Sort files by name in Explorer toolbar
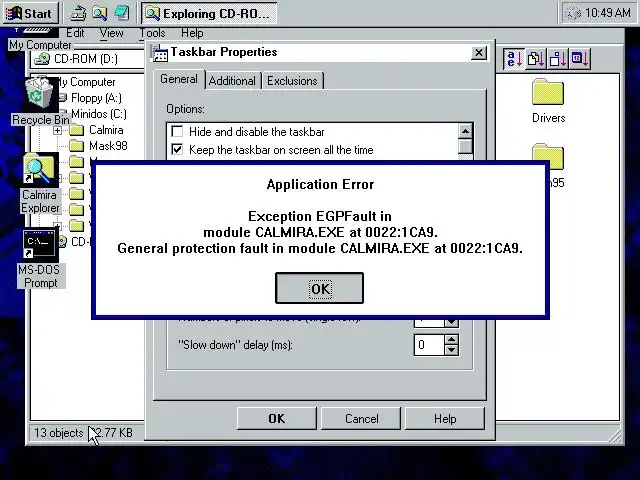 pyautogui.click(x=513, y=59)
